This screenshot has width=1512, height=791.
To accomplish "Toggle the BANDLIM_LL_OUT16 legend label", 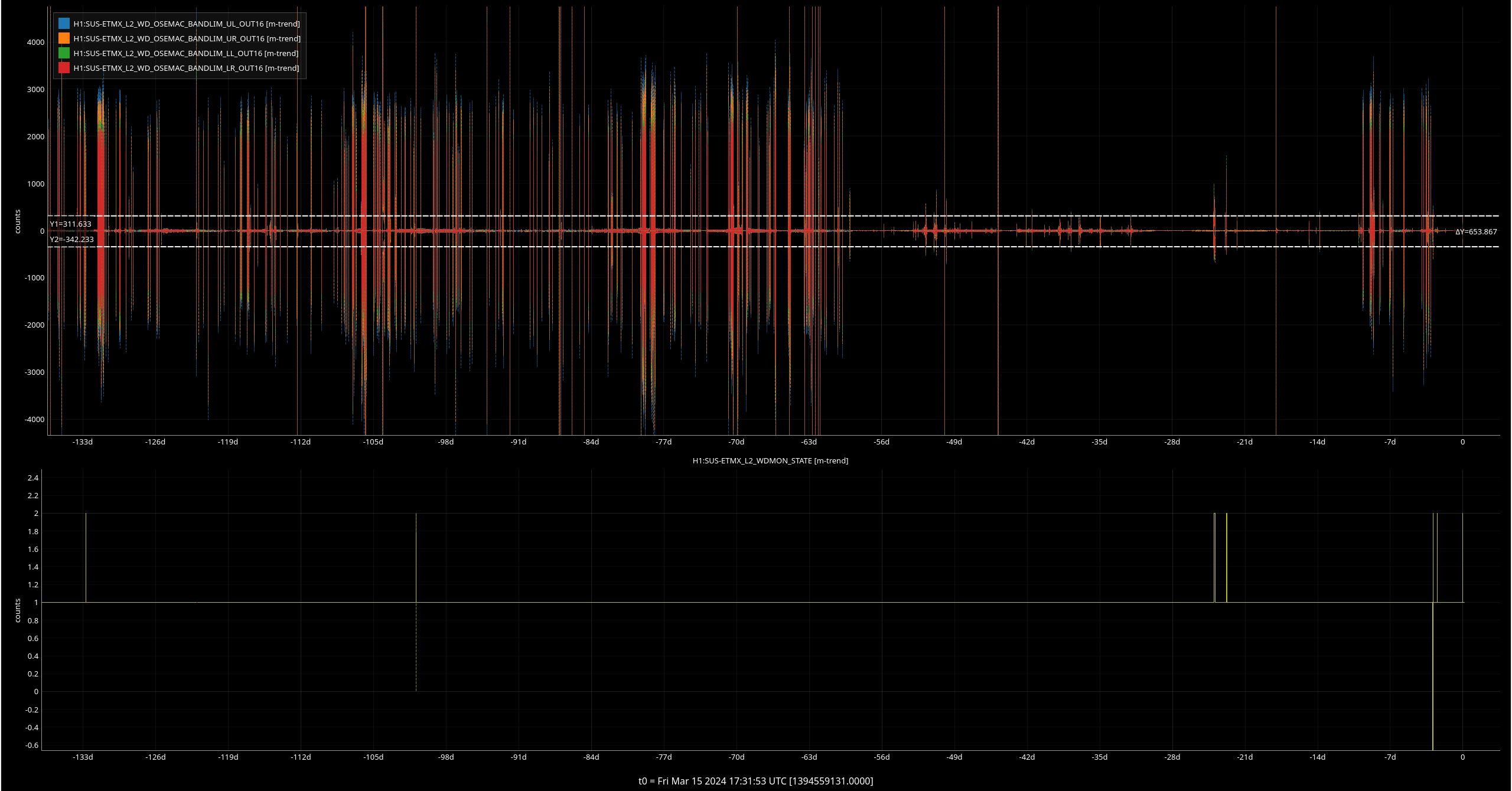I will [x=186, y=54].
